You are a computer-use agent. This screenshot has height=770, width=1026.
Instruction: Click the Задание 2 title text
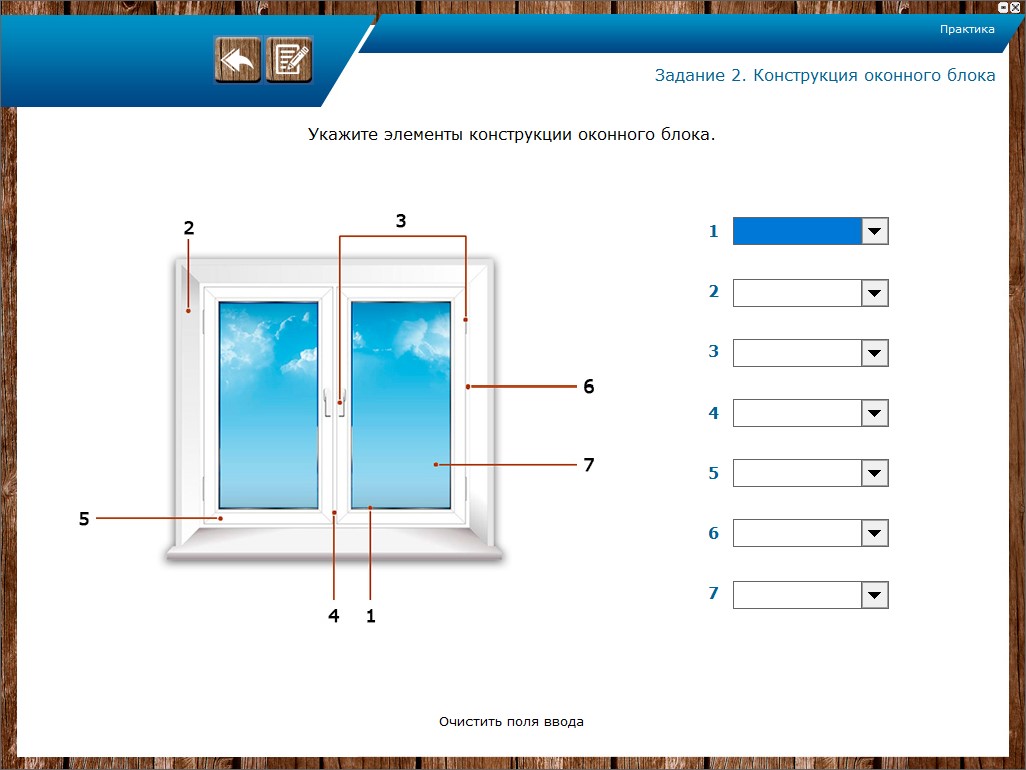pos(825,76)
